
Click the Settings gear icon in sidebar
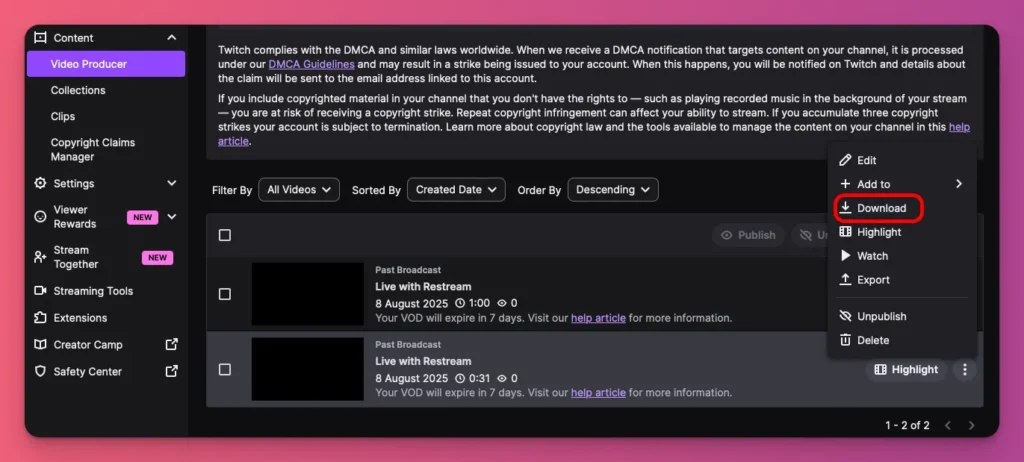pyautogui.click(x=40, y=183)
